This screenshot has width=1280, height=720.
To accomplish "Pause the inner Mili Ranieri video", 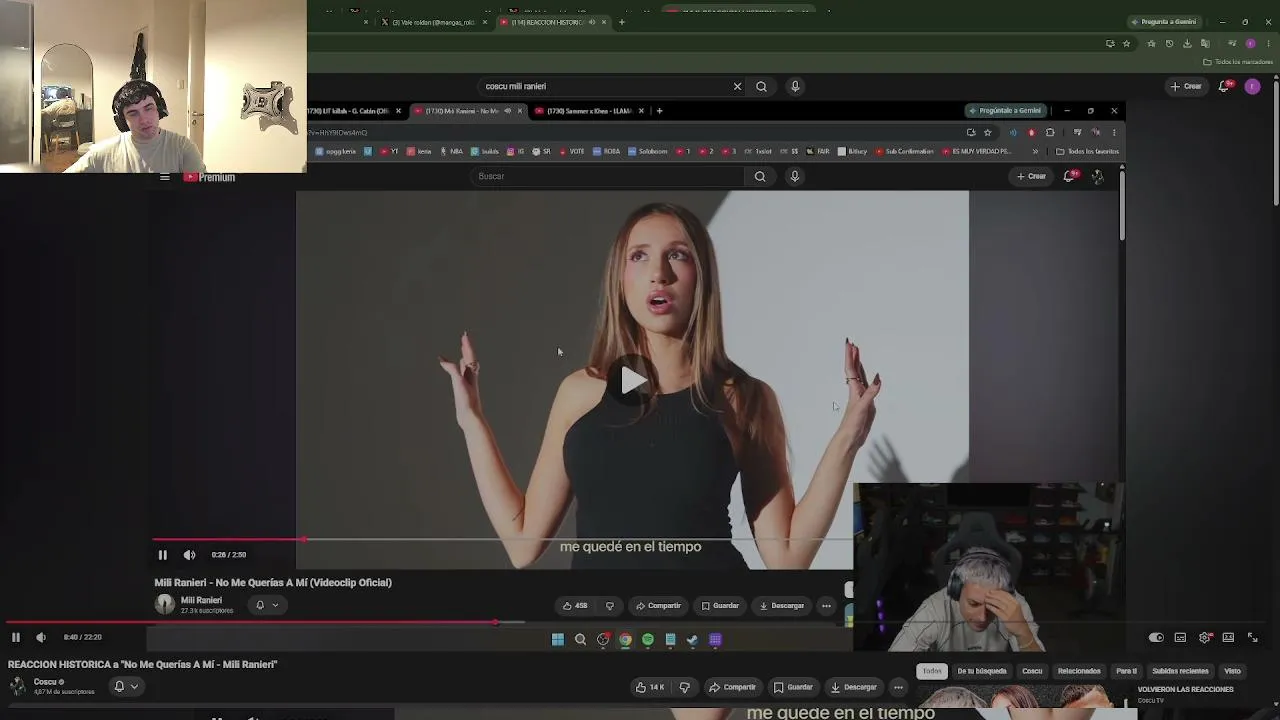I will coord(163,555).
